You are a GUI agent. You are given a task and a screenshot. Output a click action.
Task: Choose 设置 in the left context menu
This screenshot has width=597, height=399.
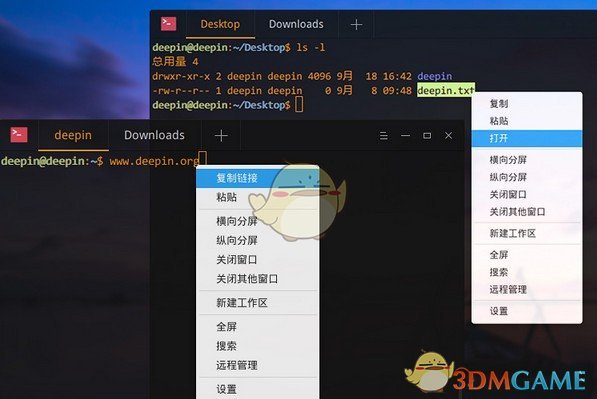(x=258, y=389)
